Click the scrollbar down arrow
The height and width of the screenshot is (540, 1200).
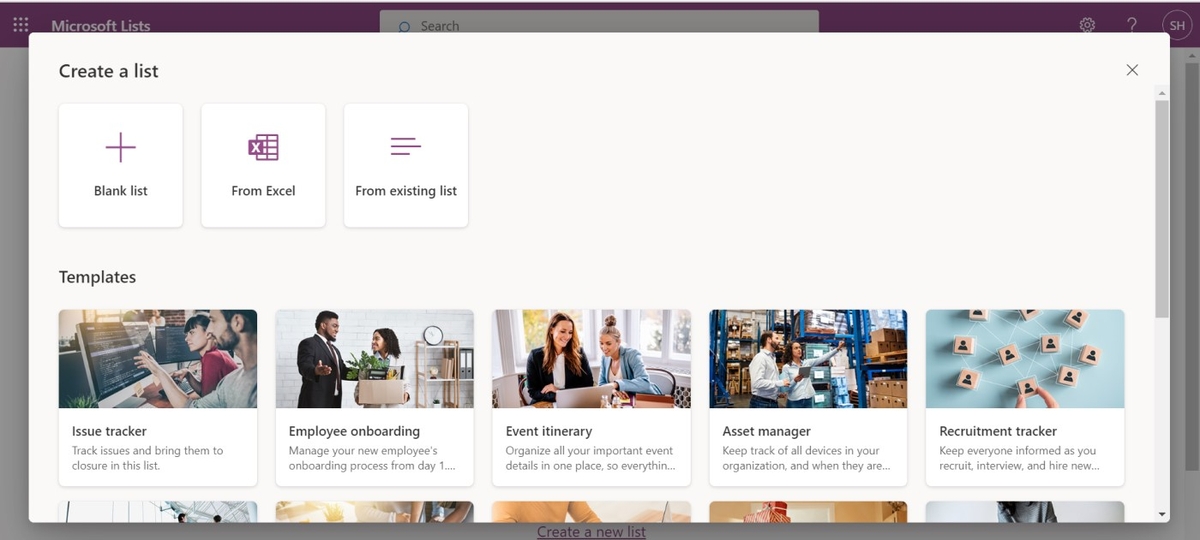(x=1162, y=514)
